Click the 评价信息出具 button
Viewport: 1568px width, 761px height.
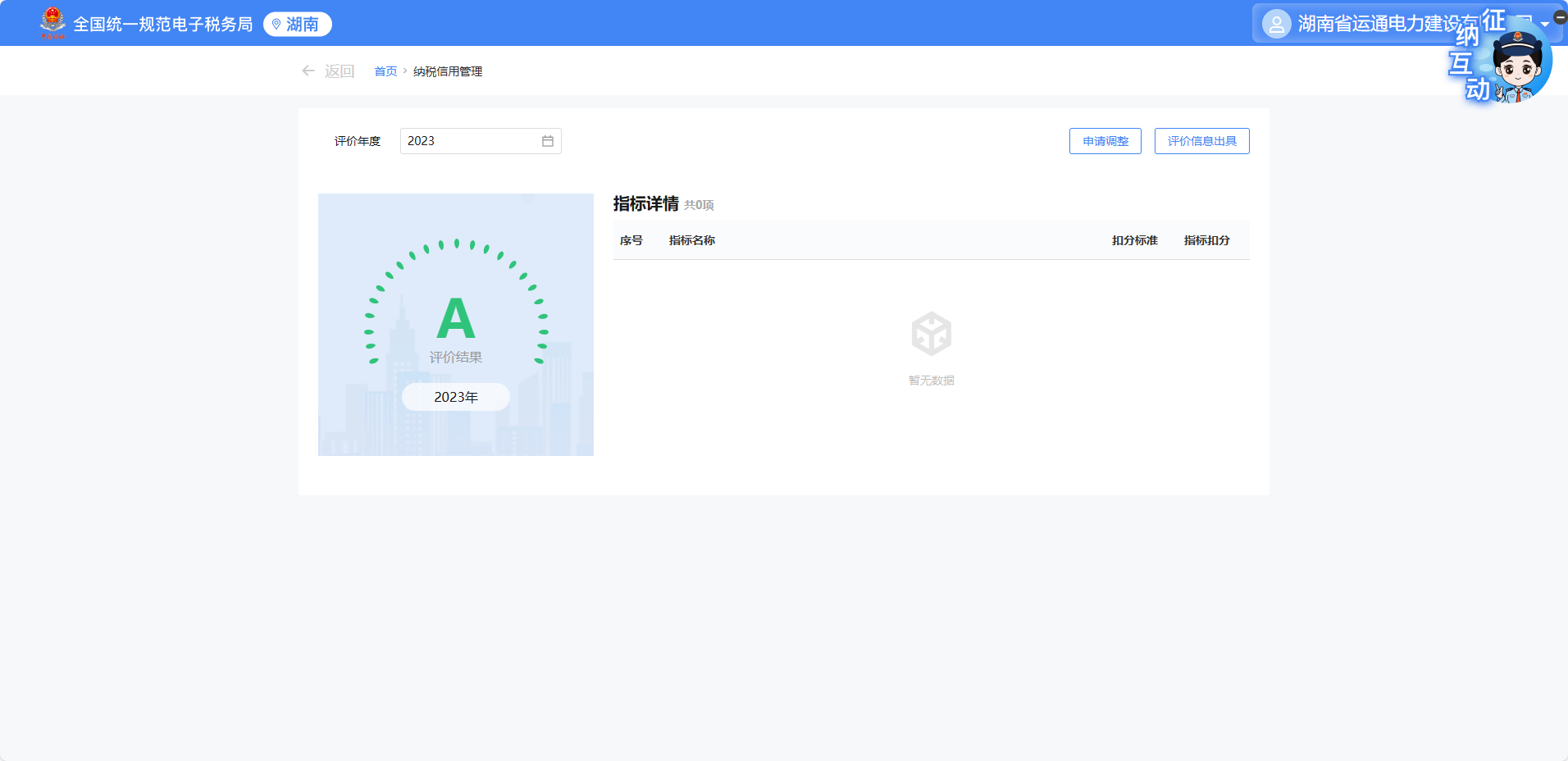click(1201, 141)
